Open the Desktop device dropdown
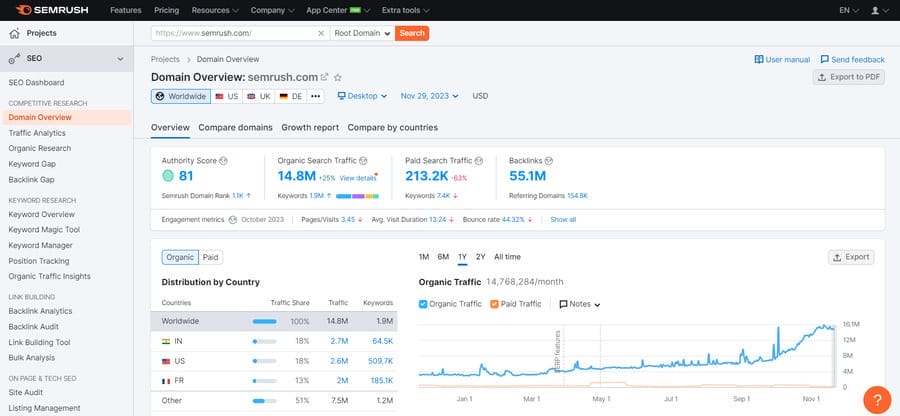This screenshot has width=900, height=416. [x=362, y=96]
